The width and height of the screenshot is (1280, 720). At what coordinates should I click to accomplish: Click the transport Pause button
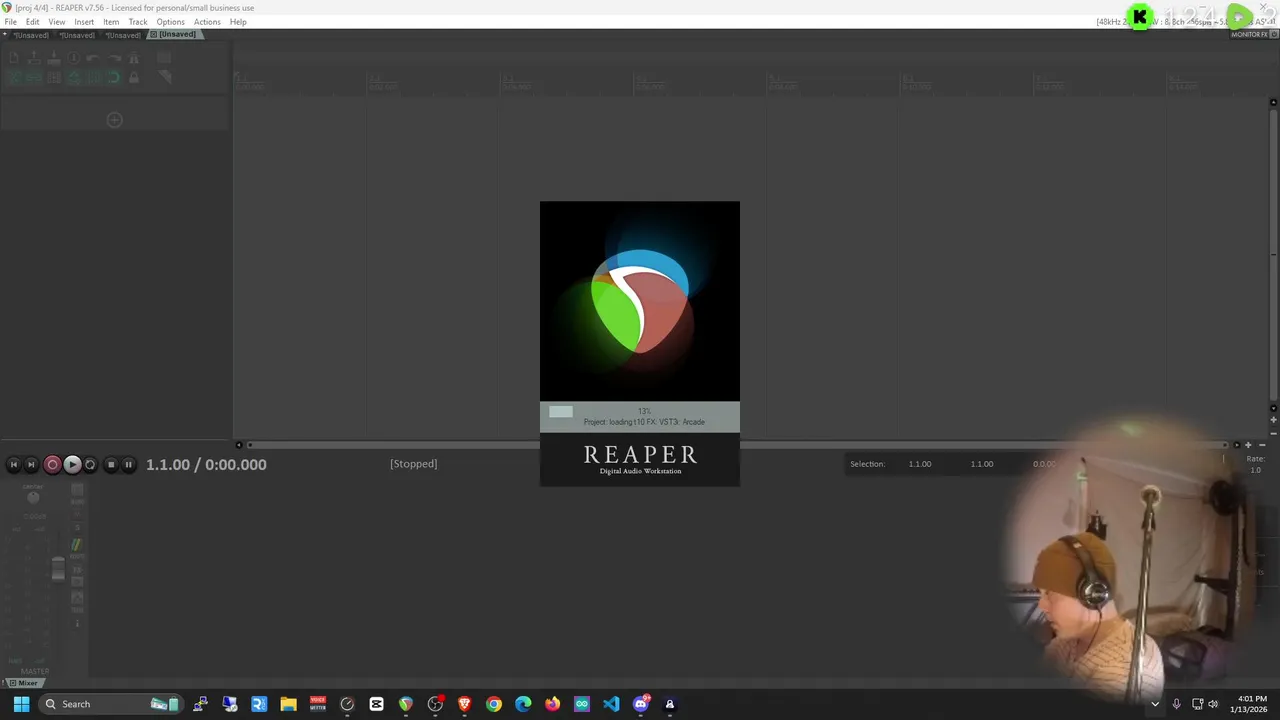128,464
